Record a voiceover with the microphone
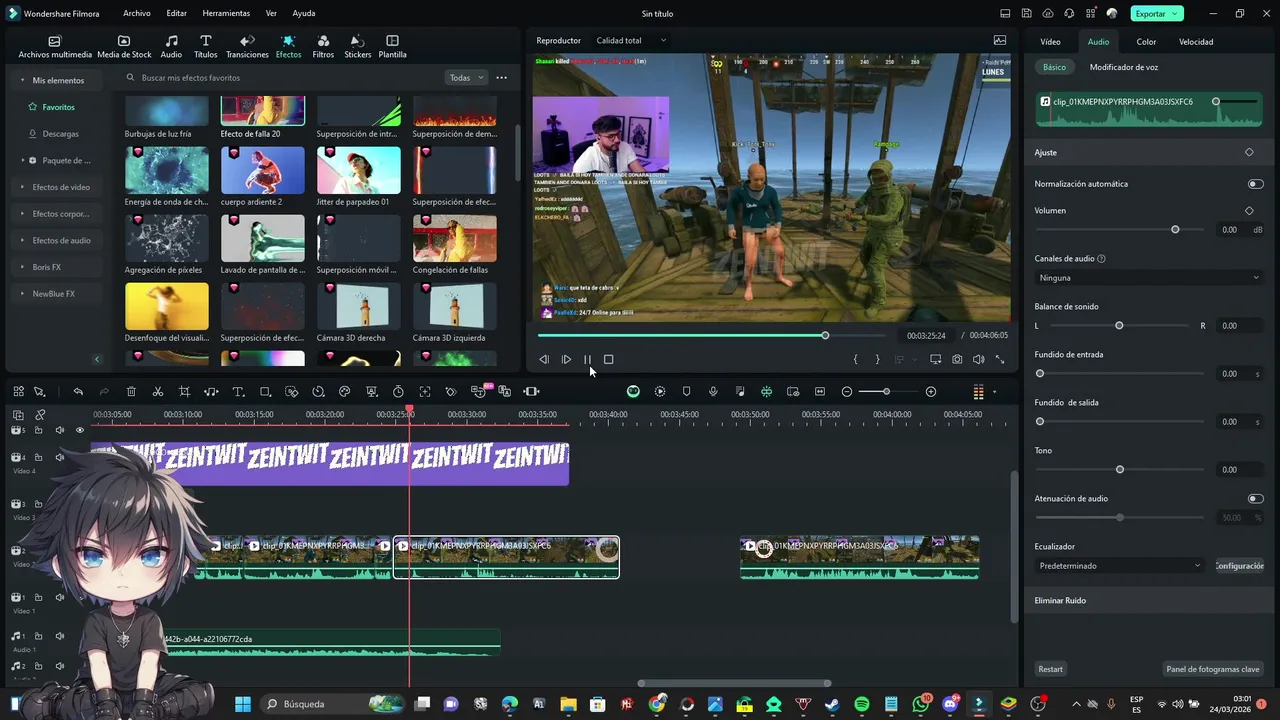Viewport: 1280px width, 720px height. (x=713, y=392)
